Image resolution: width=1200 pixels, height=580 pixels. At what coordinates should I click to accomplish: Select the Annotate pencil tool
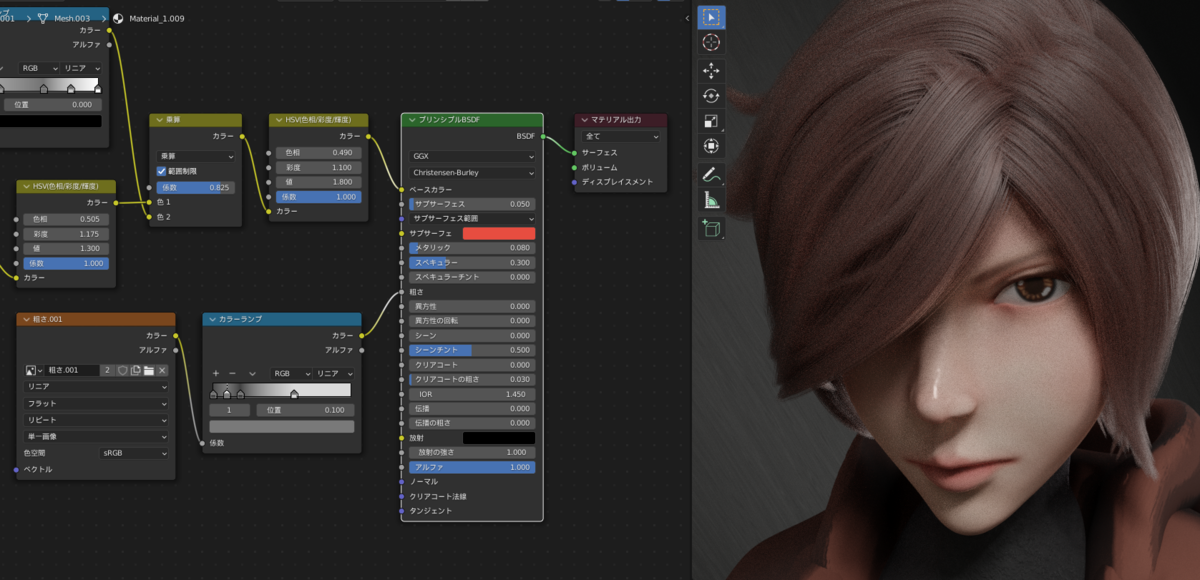coord(711,175)
